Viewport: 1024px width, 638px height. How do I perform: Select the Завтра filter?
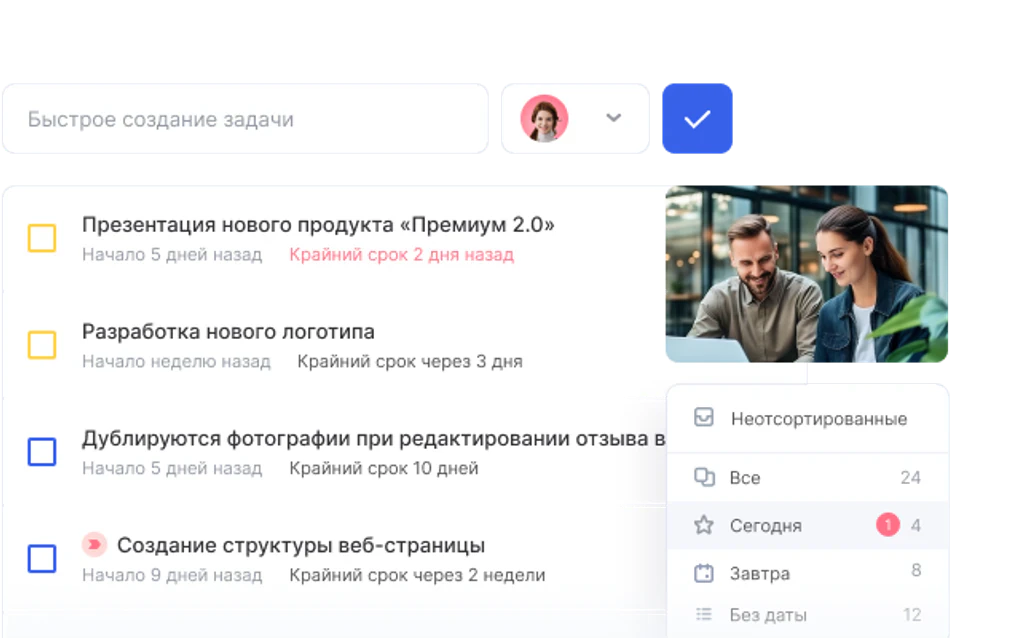click(808, 573)
